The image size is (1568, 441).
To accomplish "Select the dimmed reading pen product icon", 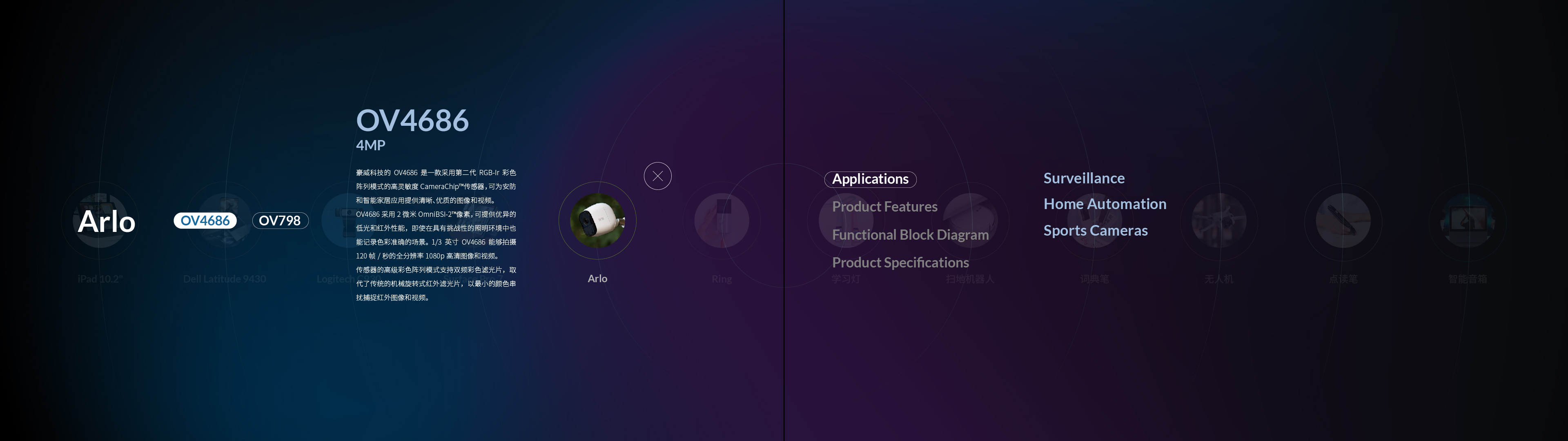I will pos(1343,220).
